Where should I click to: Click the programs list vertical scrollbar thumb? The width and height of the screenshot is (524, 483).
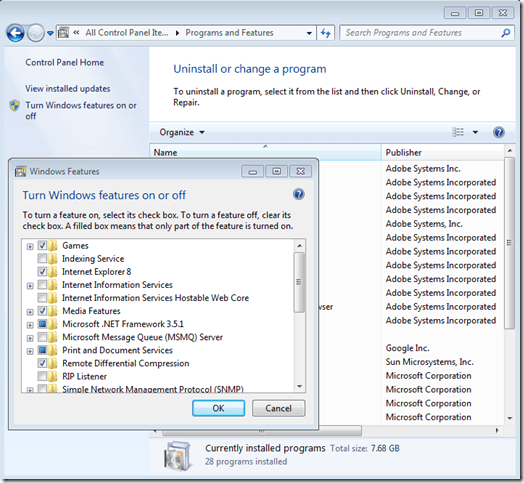click(x=509, y=243)
